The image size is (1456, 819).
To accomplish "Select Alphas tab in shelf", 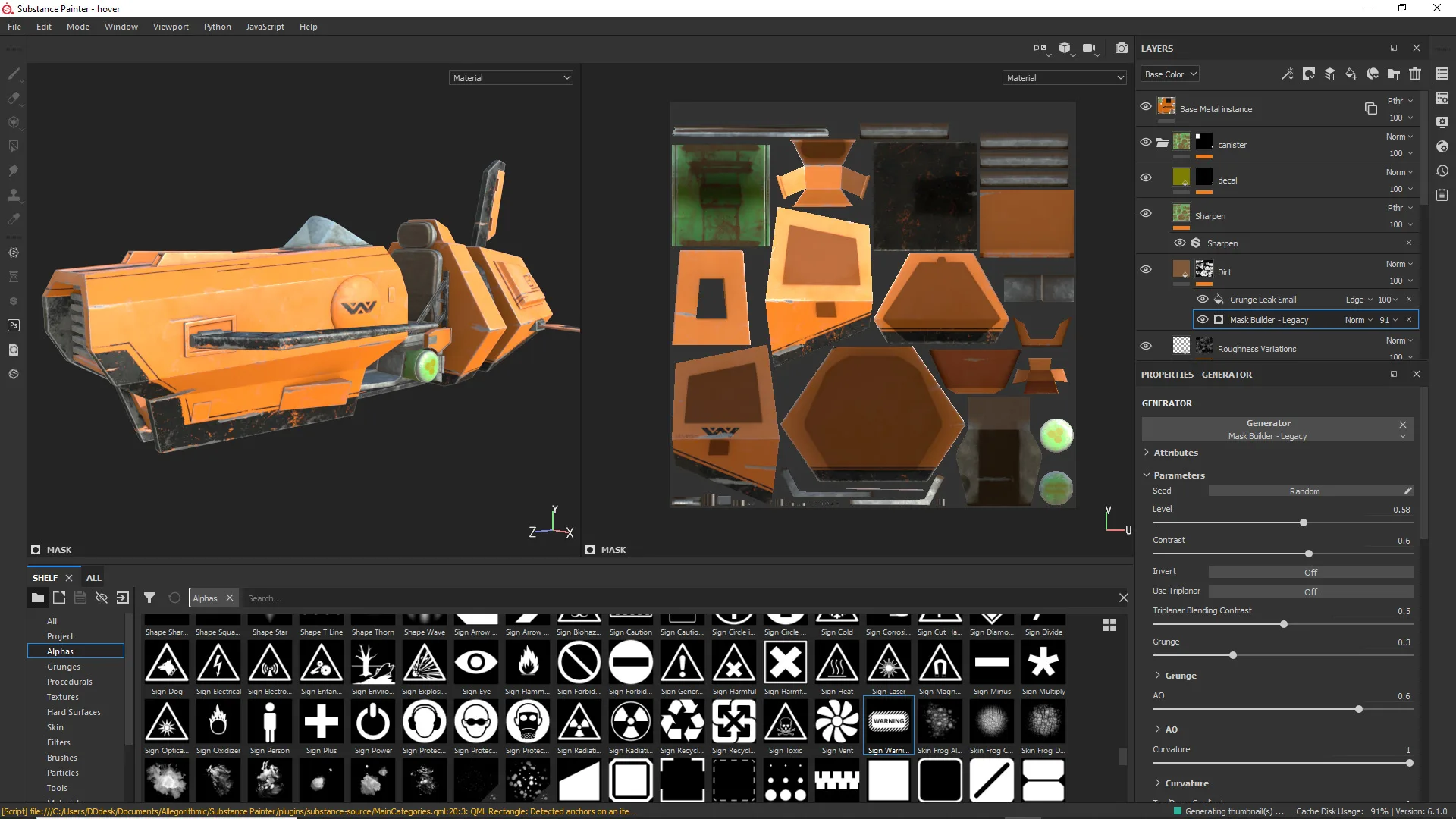I will click(60, 651).
